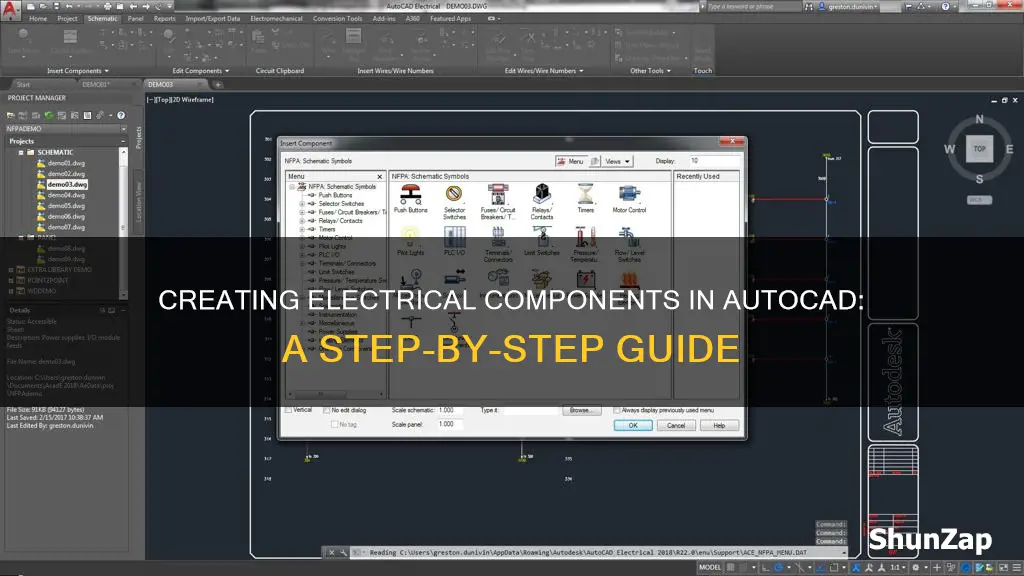Screen dimensions: 1024x576
Task: Expand Edit Wires/Wire Numbers panel dropdown
Action: pos(544,71)
